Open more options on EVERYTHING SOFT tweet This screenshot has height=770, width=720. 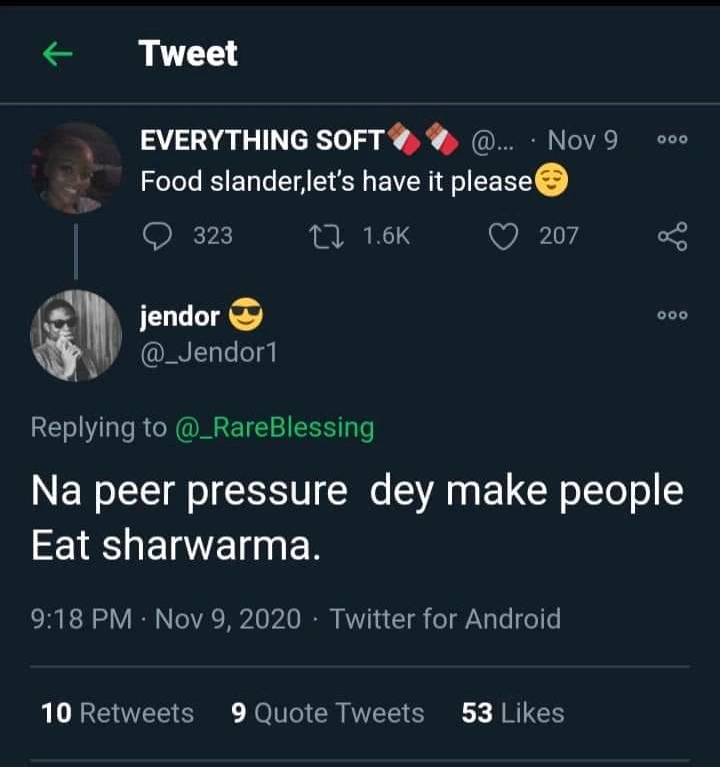click(x=672, y=141)
